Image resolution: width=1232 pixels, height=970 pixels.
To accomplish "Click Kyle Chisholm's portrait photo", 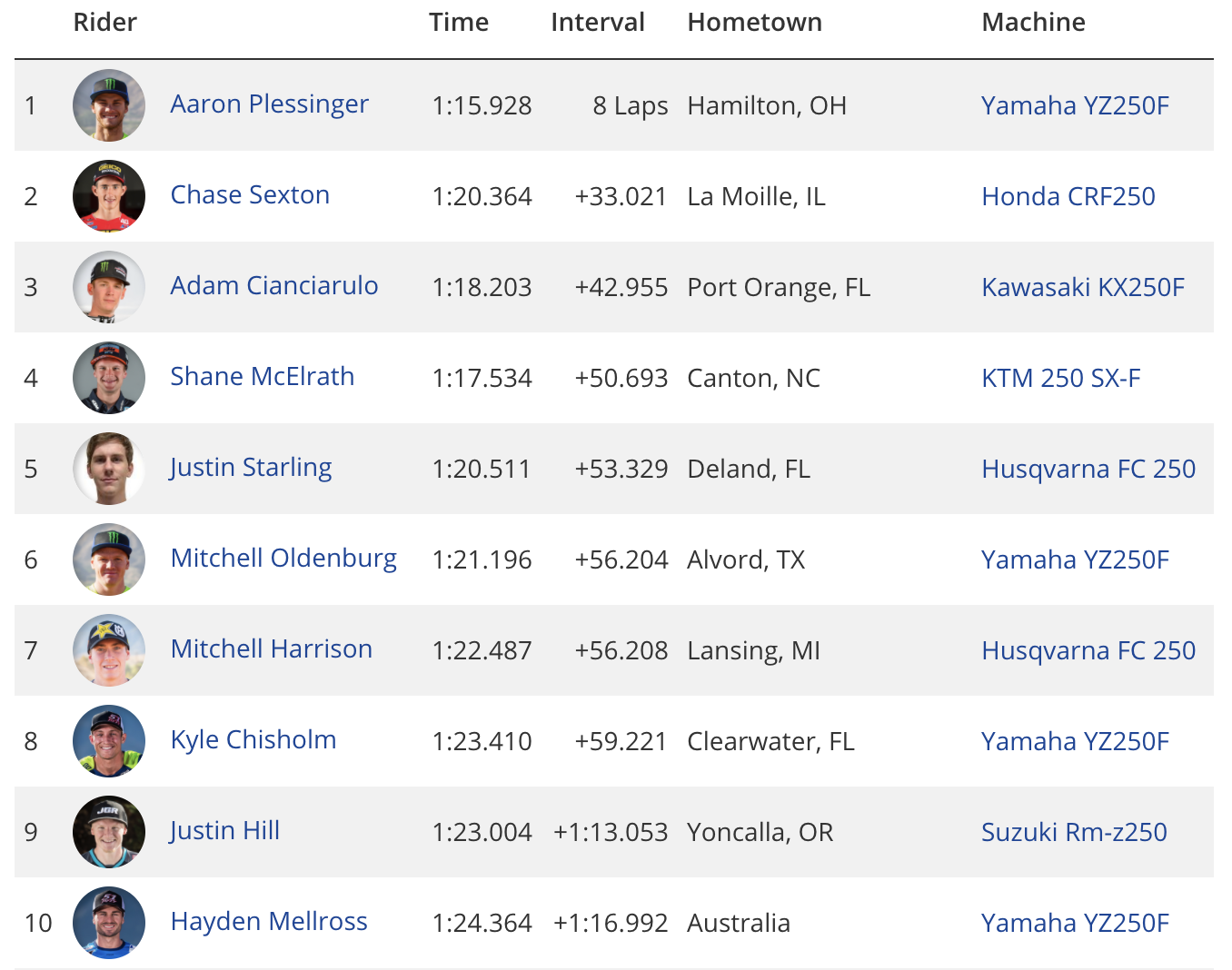I will tap(109, 741).
